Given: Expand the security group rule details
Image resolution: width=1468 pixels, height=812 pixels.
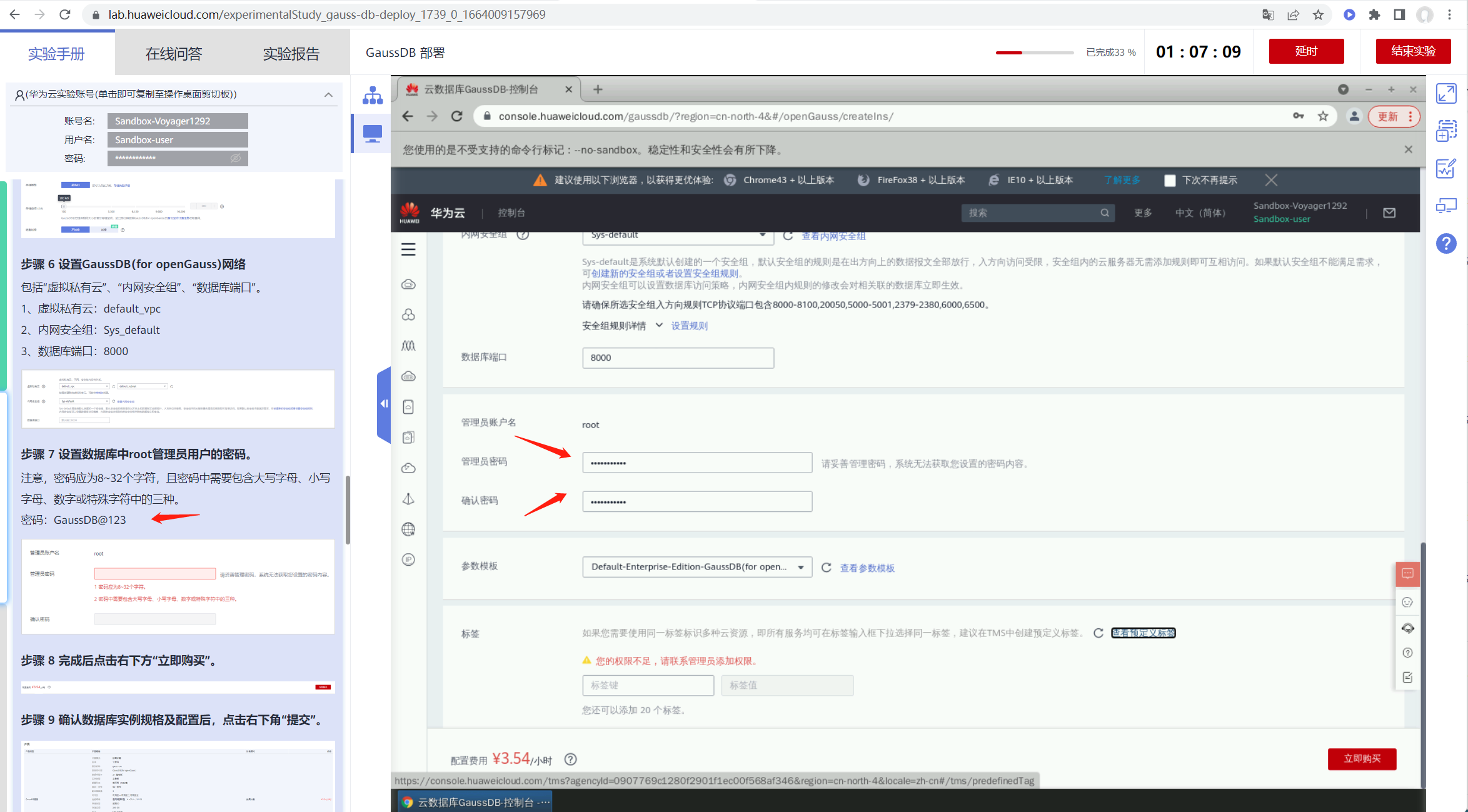Looking at the screenshot, I should click(659, 325).
